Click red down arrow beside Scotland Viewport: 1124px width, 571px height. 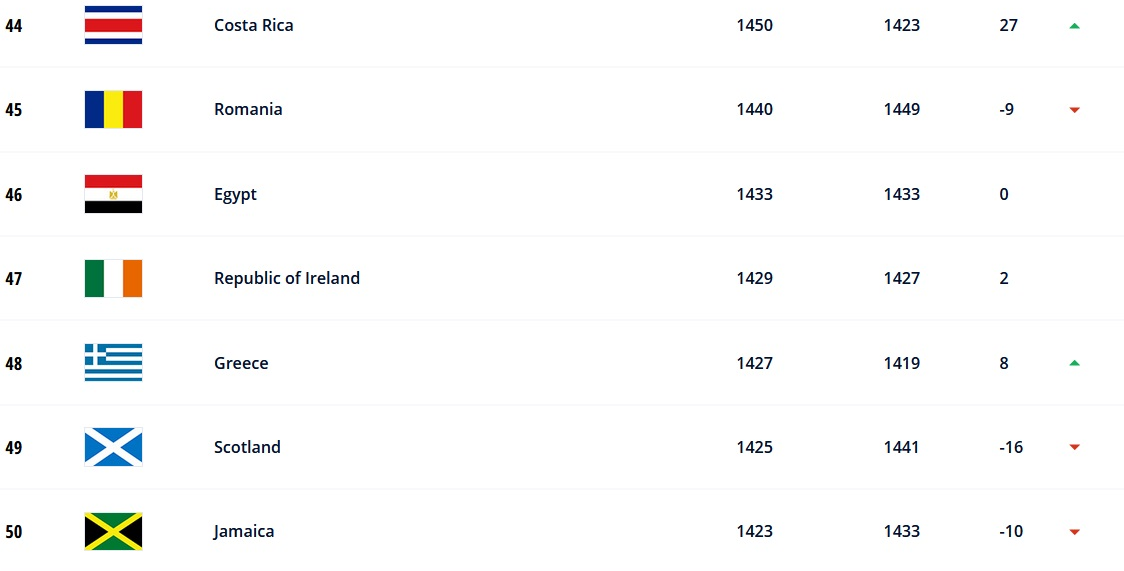click(x=1074, y=448)
